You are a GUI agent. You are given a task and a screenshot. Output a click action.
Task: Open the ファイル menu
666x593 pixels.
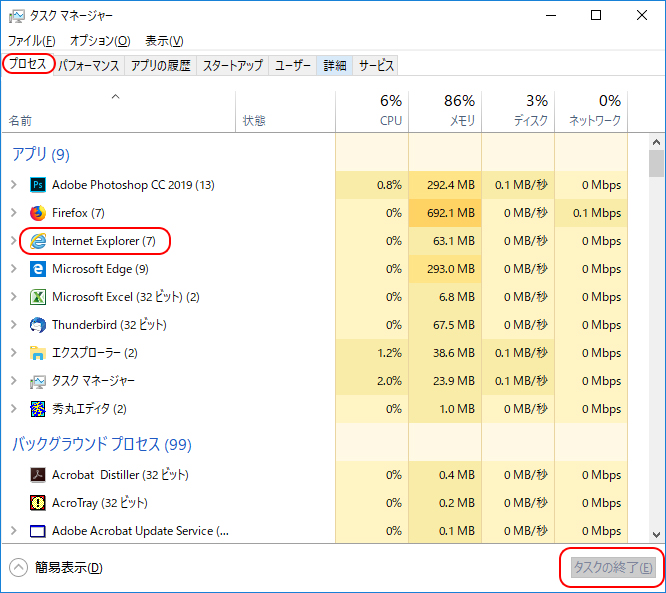[31, 41]
